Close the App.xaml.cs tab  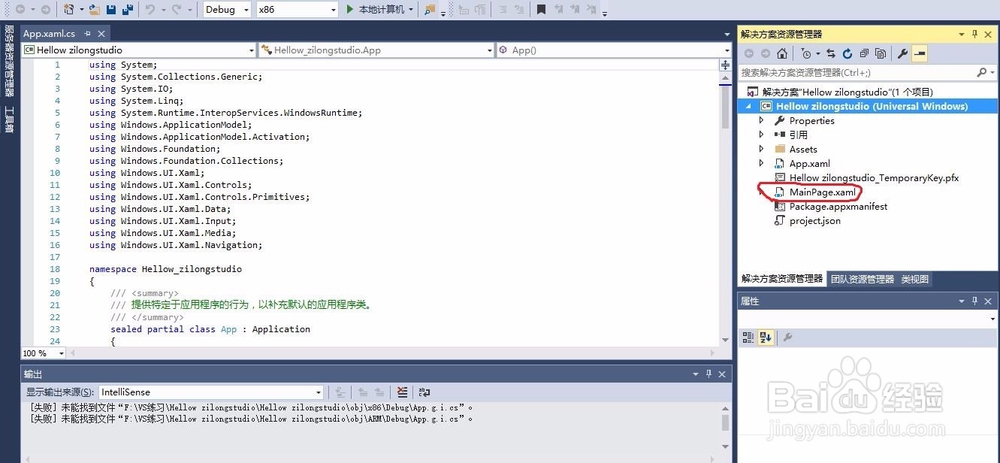tap(101, 33)
